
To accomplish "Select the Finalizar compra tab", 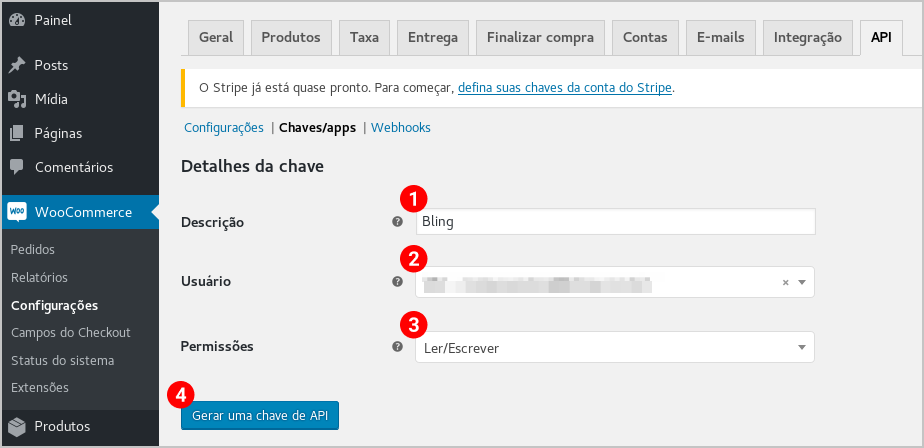I will (540, 37).
